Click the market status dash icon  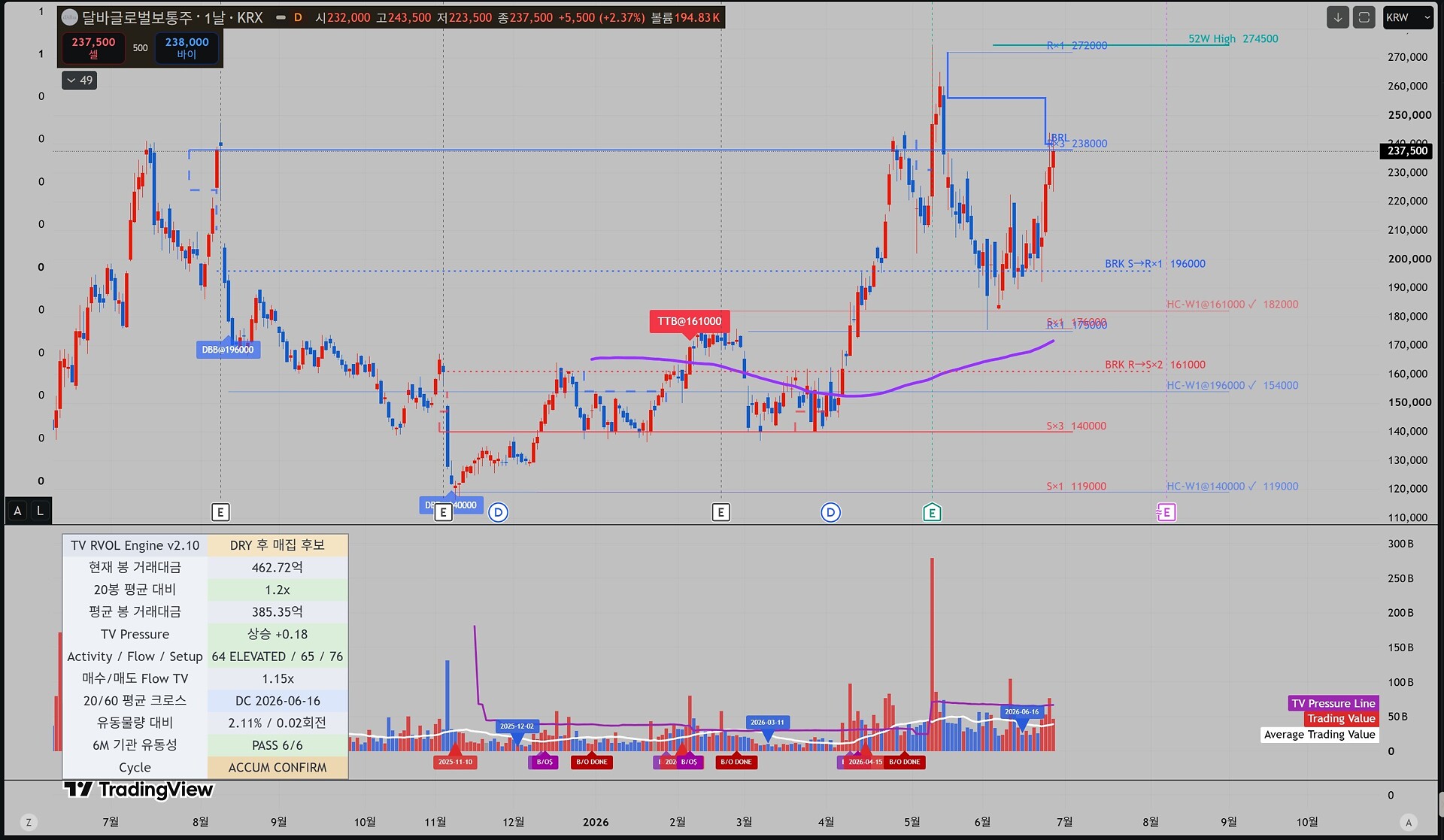coord(281,17)
